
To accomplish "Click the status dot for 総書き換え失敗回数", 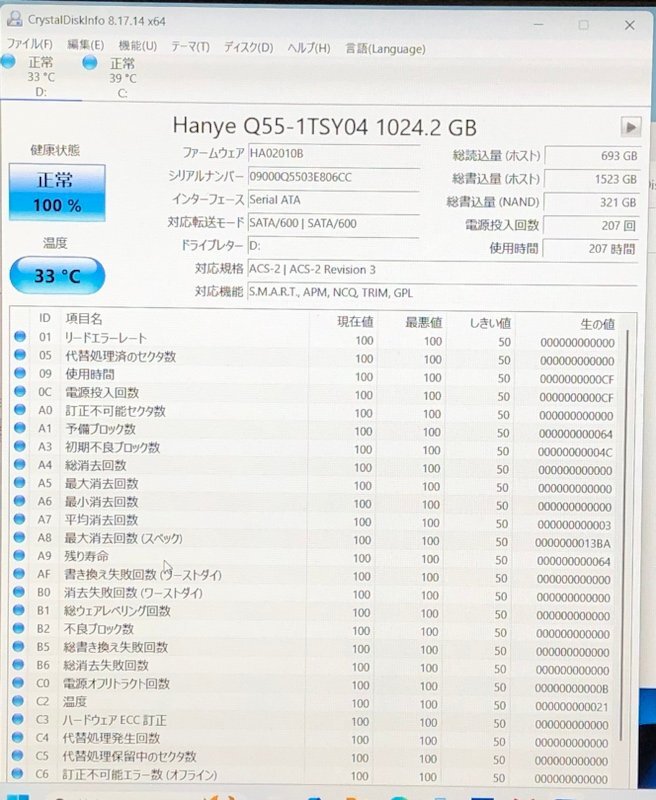I will coord(18,646).
